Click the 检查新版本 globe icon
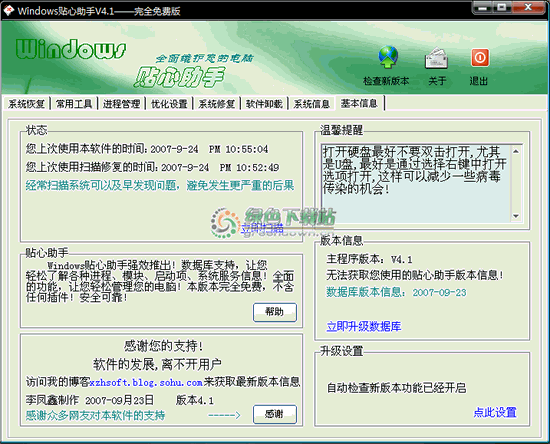The height and width of the screenshot is (444, 550). coord(388,57)
